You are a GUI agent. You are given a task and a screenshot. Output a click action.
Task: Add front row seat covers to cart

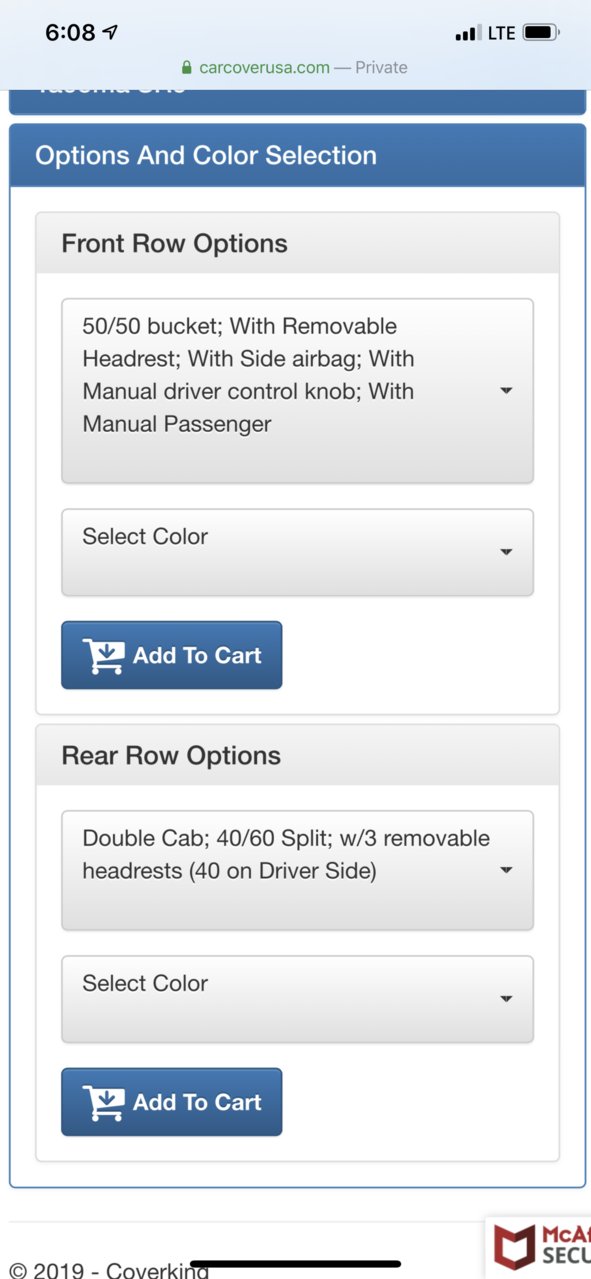[172, 655]
